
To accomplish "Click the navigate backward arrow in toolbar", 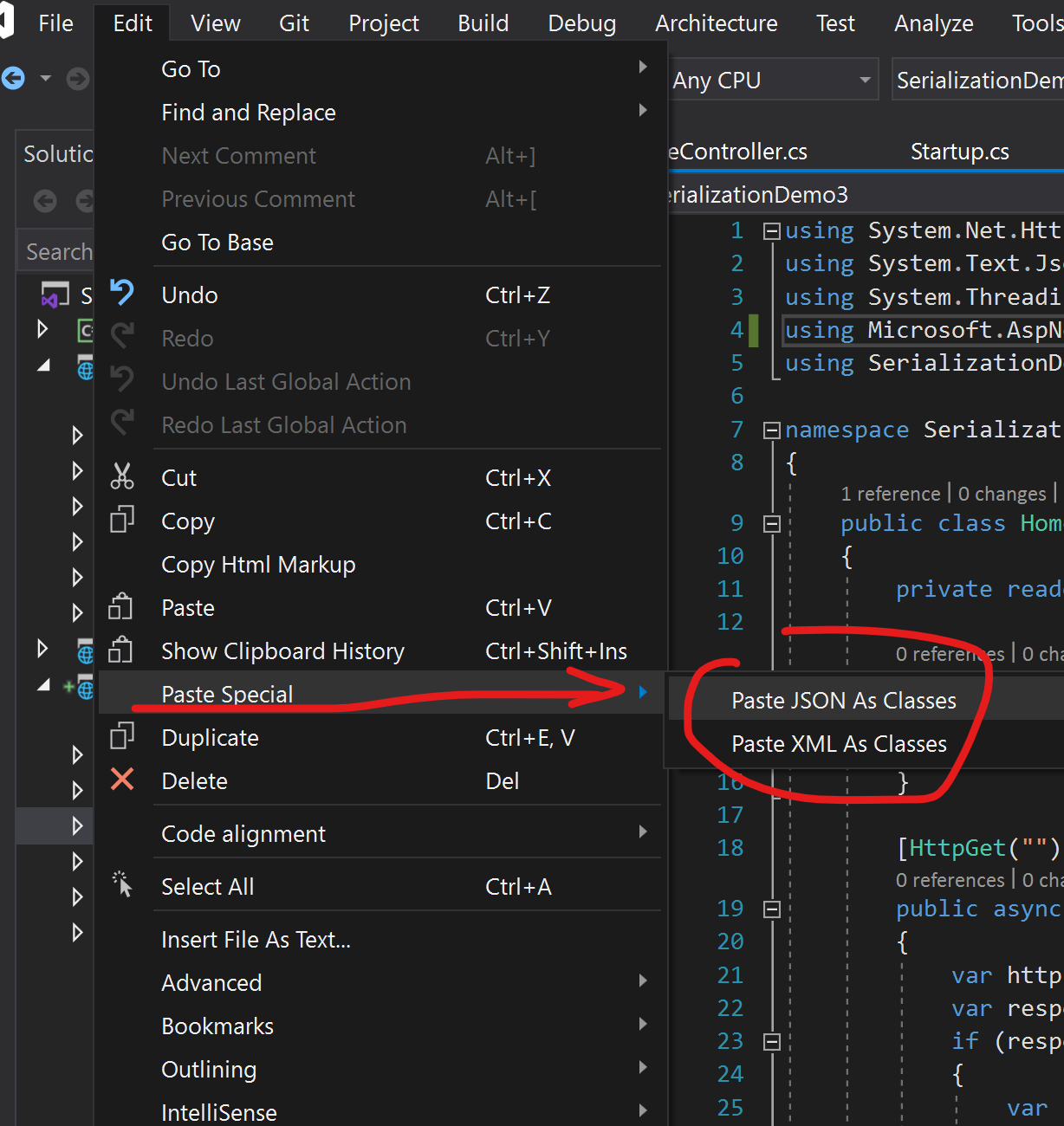I will click(14, 79).
